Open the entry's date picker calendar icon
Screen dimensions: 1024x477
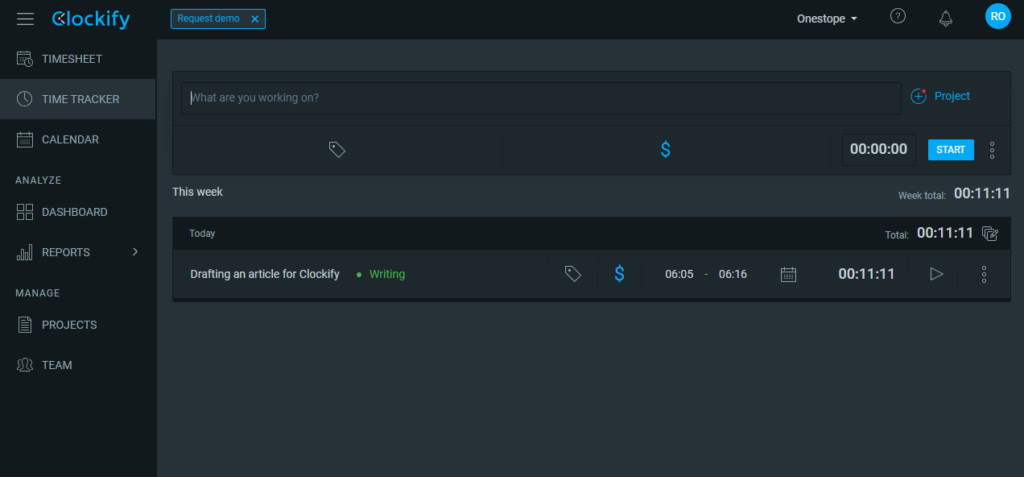[x=788, y=274]
